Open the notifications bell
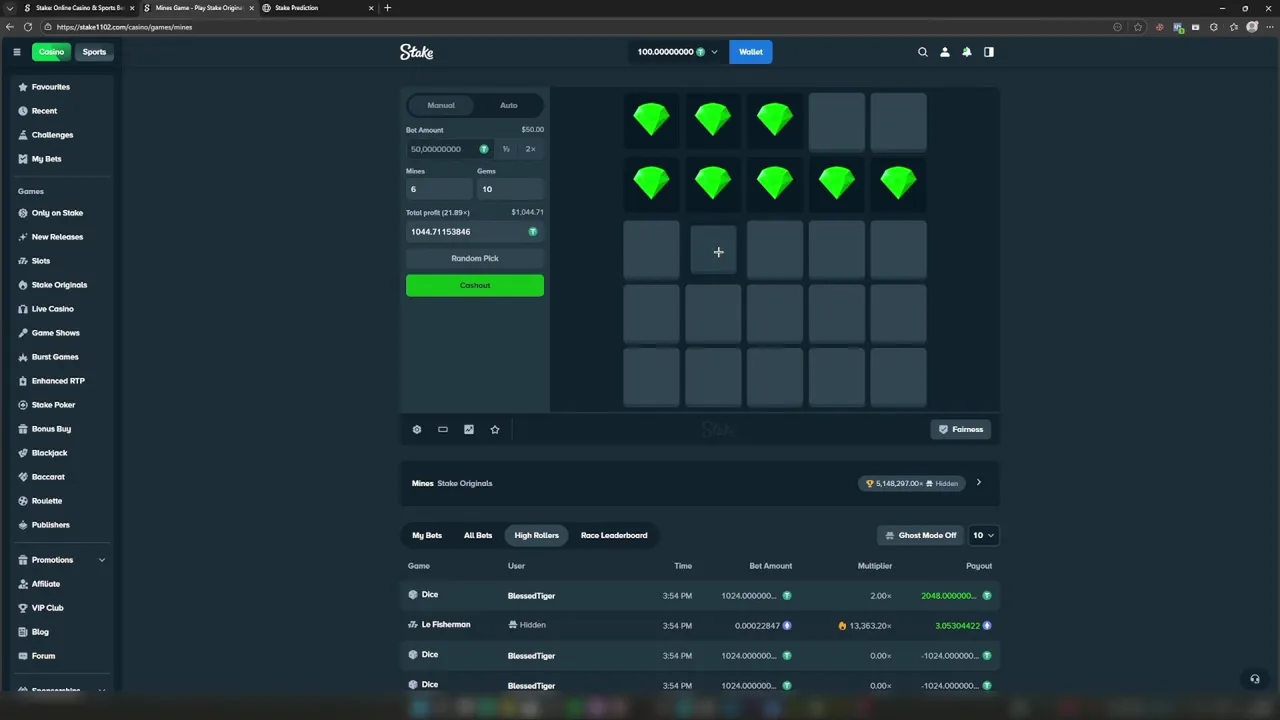 [x=967, y=52]
